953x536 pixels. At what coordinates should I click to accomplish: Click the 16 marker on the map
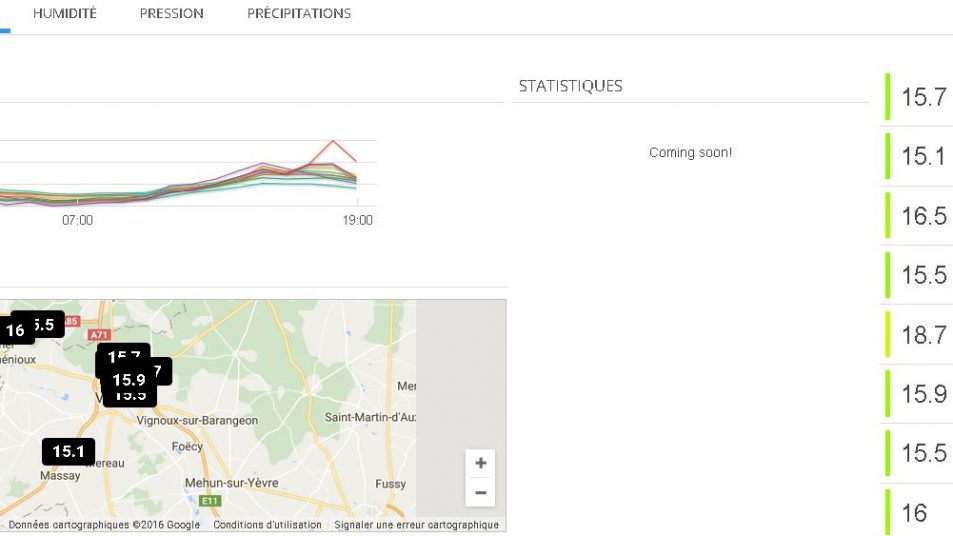click(15, 330)
